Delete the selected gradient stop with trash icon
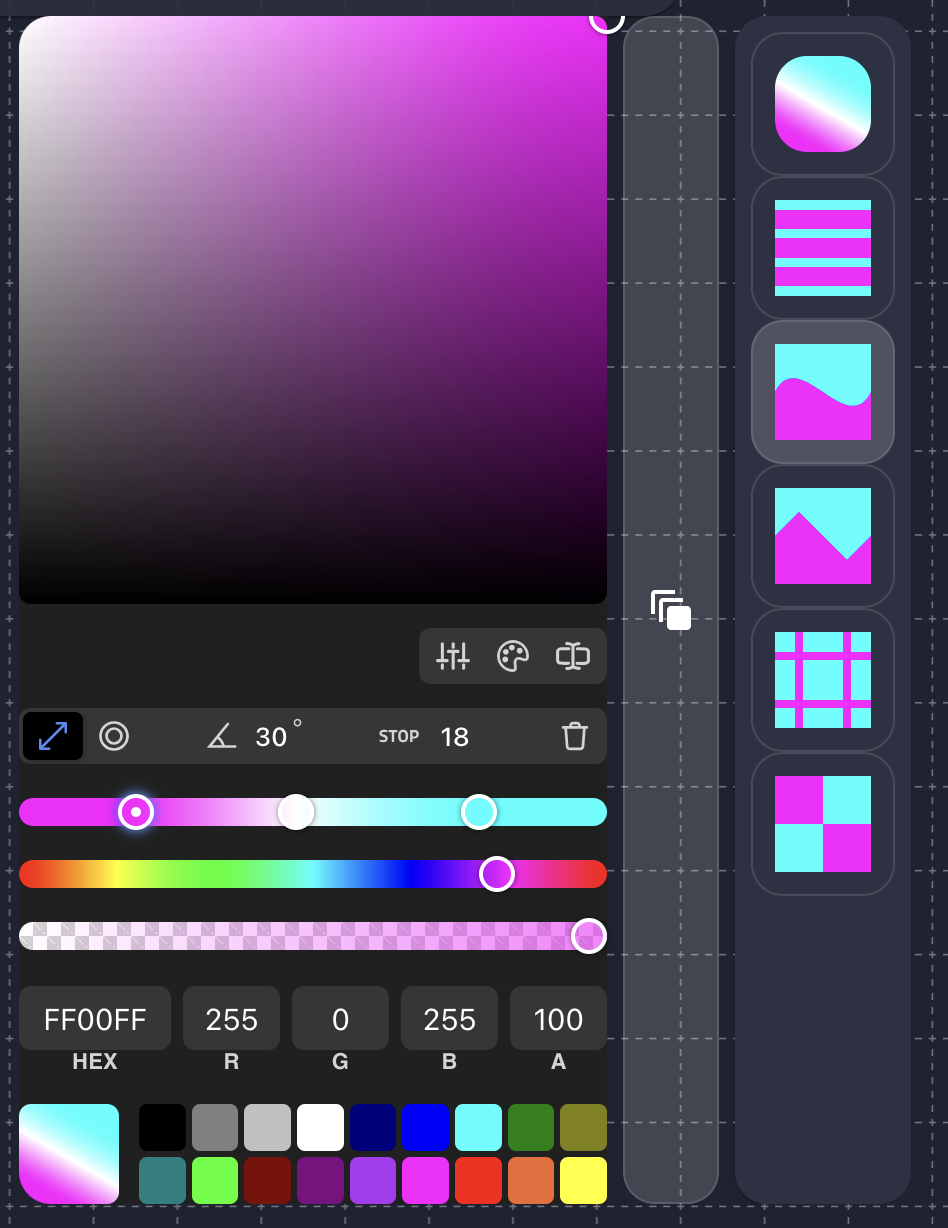This screenshot has width=948, height=1228. coord(575,736)
